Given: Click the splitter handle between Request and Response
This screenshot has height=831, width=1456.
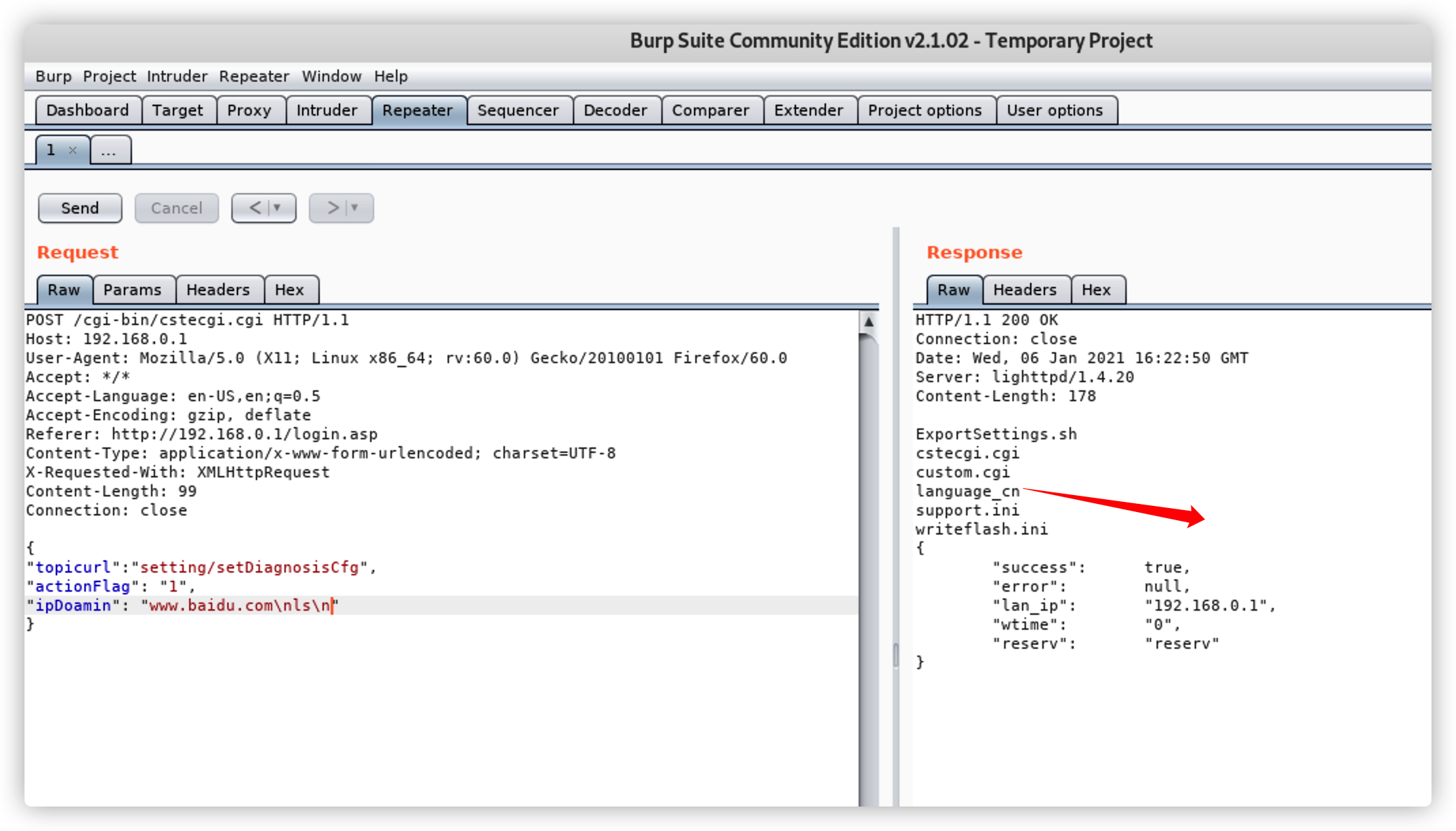Looking at the screenshot, I should [x=896, y=655].
